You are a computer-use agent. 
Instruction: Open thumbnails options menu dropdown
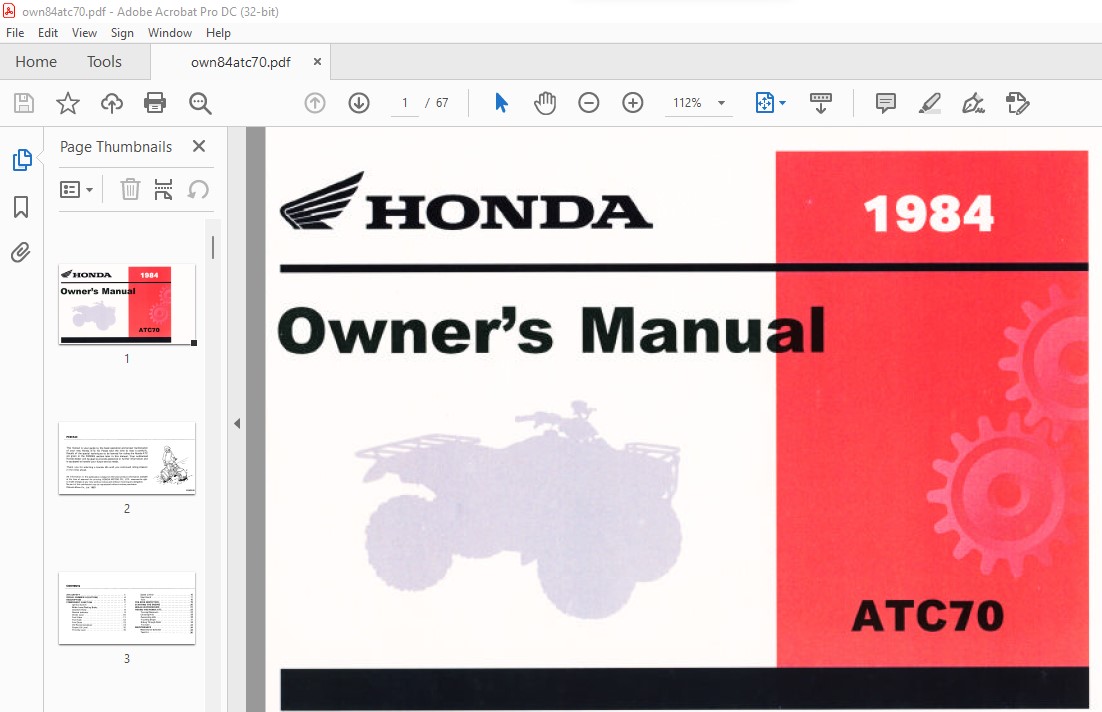[77, 189]
